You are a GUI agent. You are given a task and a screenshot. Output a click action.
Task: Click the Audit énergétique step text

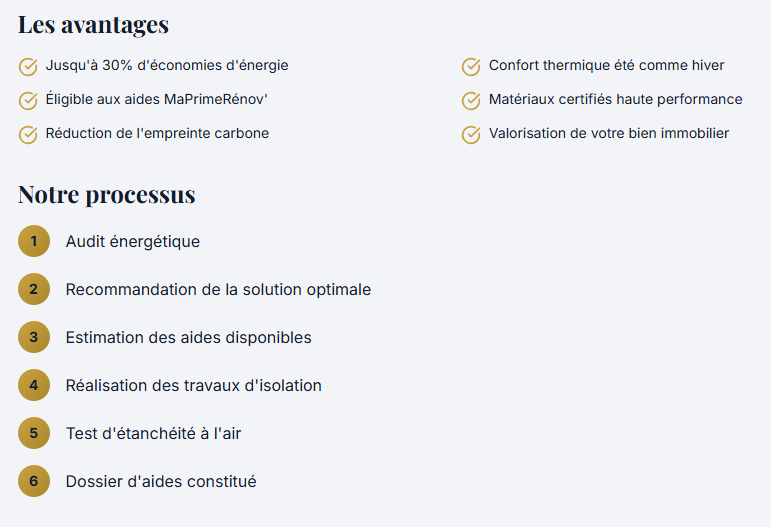tap(133, 241)
